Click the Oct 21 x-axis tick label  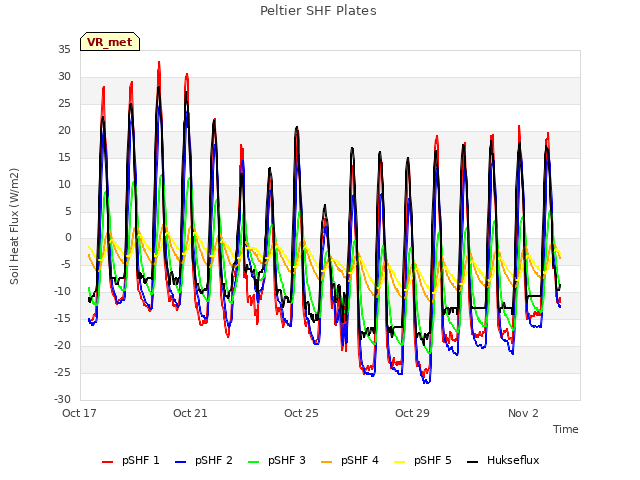(190, 413)
